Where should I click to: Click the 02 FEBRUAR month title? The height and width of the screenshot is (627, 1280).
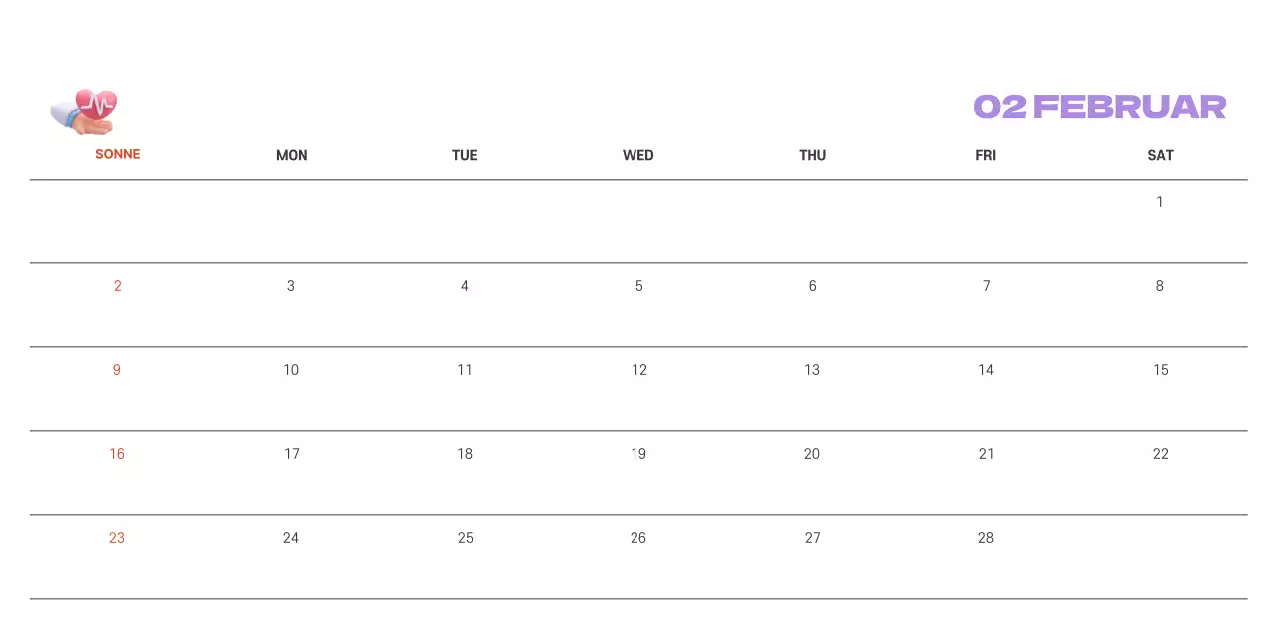click(x=1099, y=107)
